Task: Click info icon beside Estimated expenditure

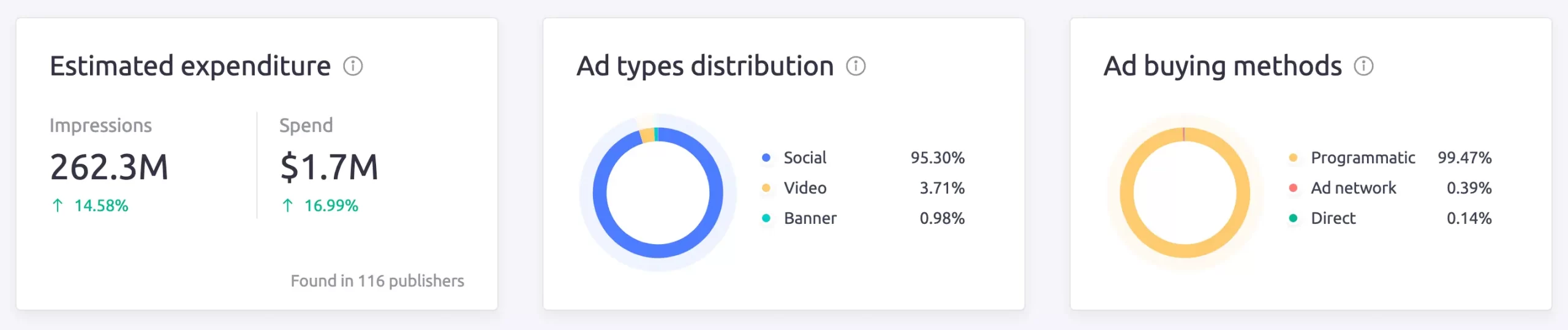Action: 353,66
